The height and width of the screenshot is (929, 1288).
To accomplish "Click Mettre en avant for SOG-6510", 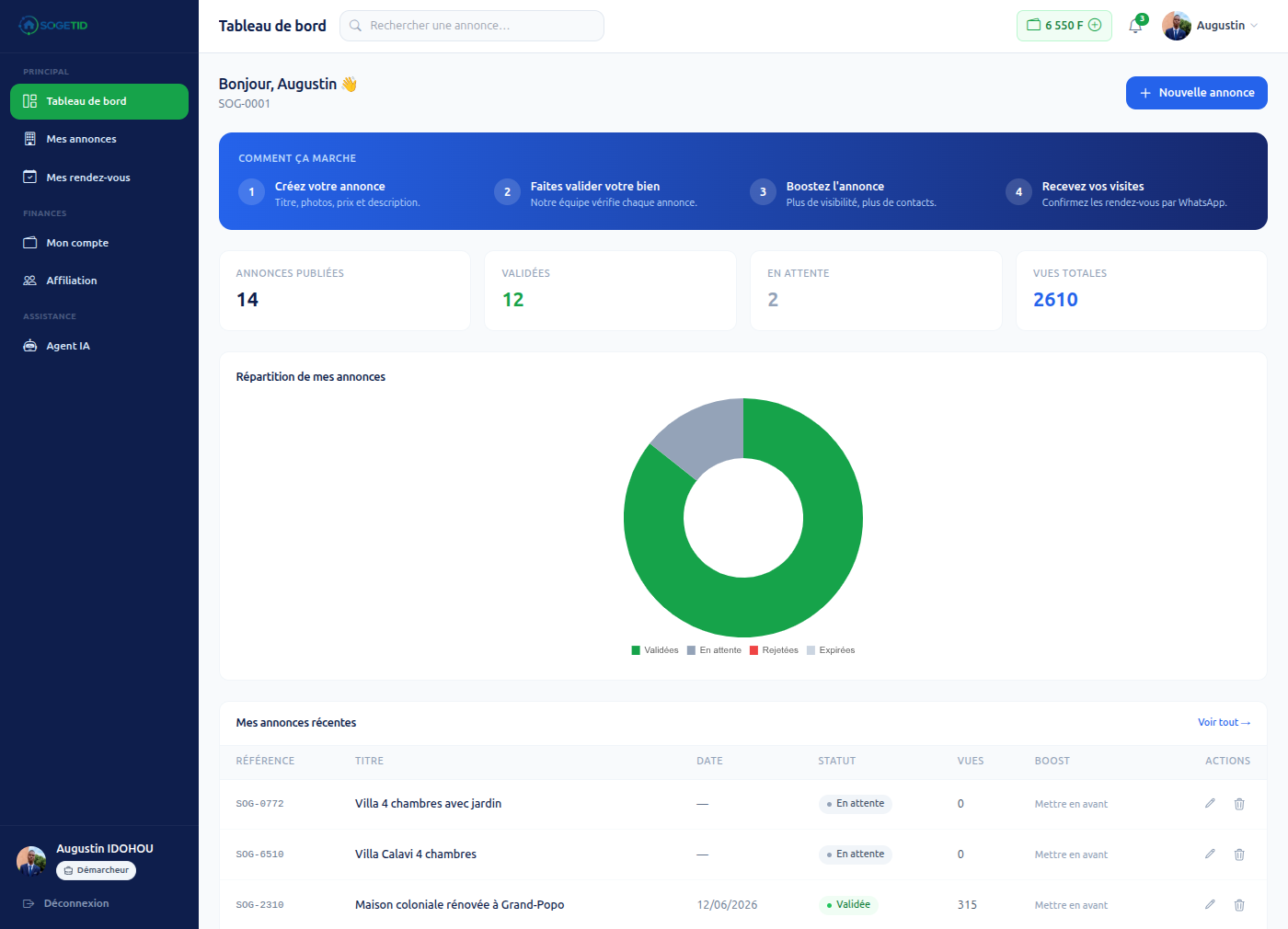I will (1071, 854).
